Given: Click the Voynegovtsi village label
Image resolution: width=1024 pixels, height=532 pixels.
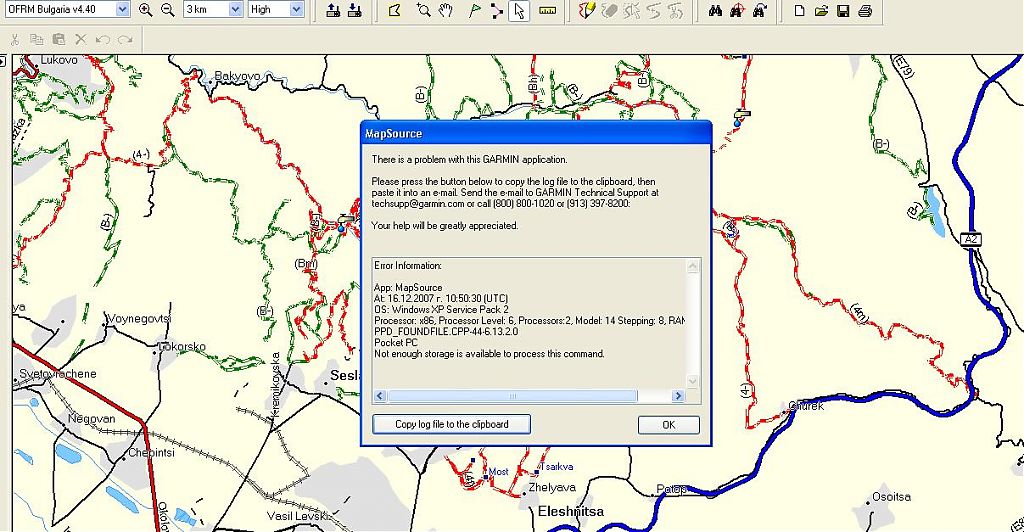Looking at the screenshot, I should click(x=138, y=319).
